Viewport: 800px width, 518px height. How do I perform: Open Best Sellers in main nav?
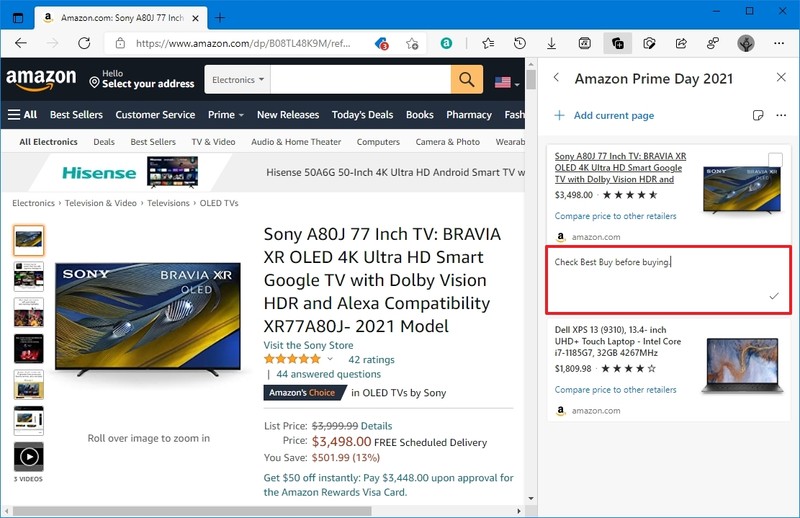76,115
